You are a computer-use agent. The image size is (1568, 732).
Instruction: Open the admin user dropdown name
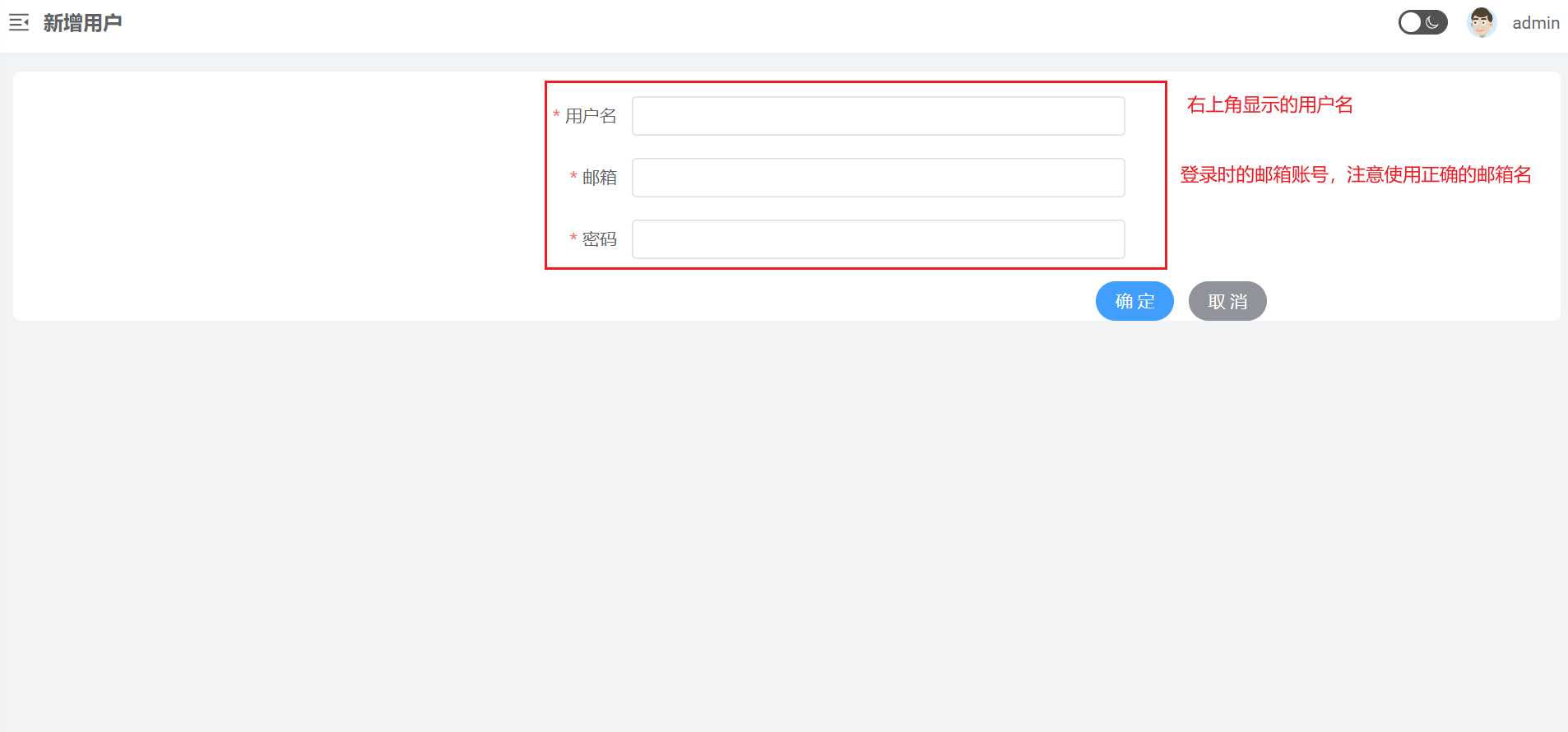(x=1536, y=23)
